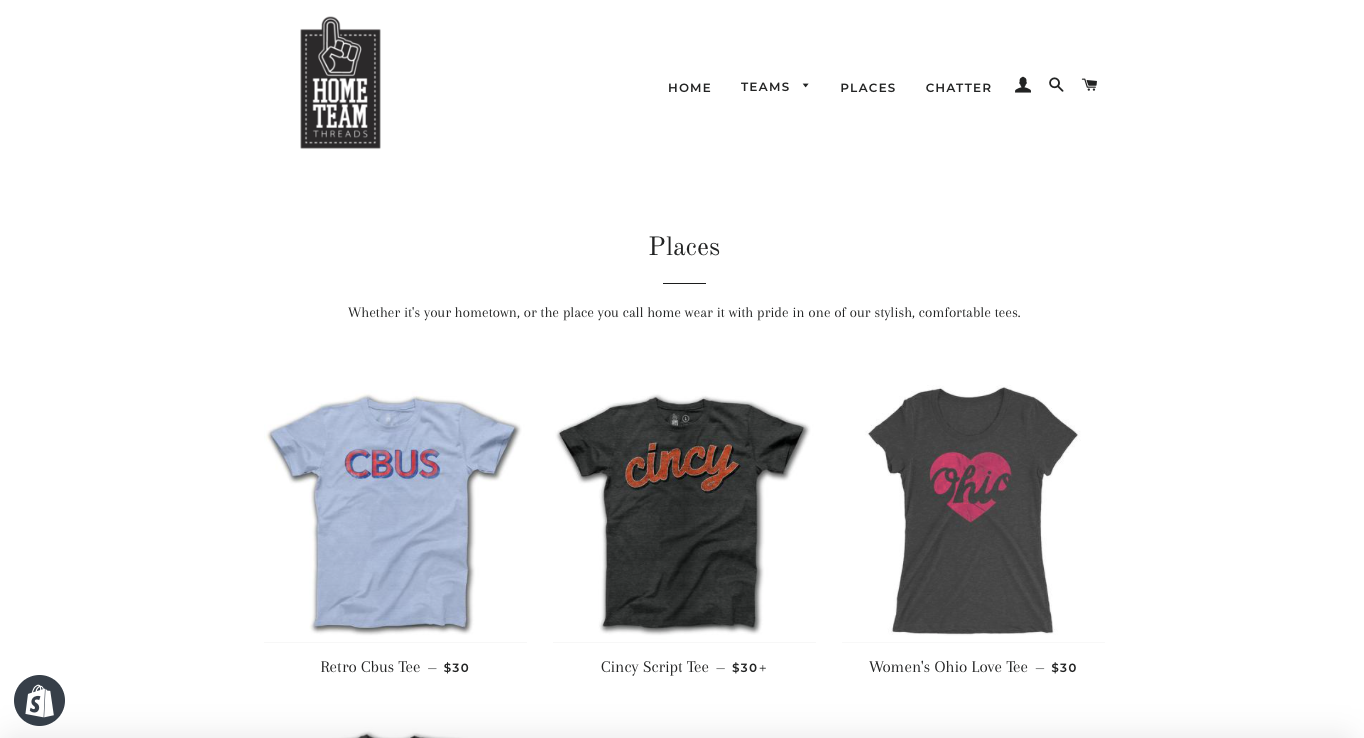
Task: Open the Shopify chat bubble icon
Action: click(x=39, y=701)
